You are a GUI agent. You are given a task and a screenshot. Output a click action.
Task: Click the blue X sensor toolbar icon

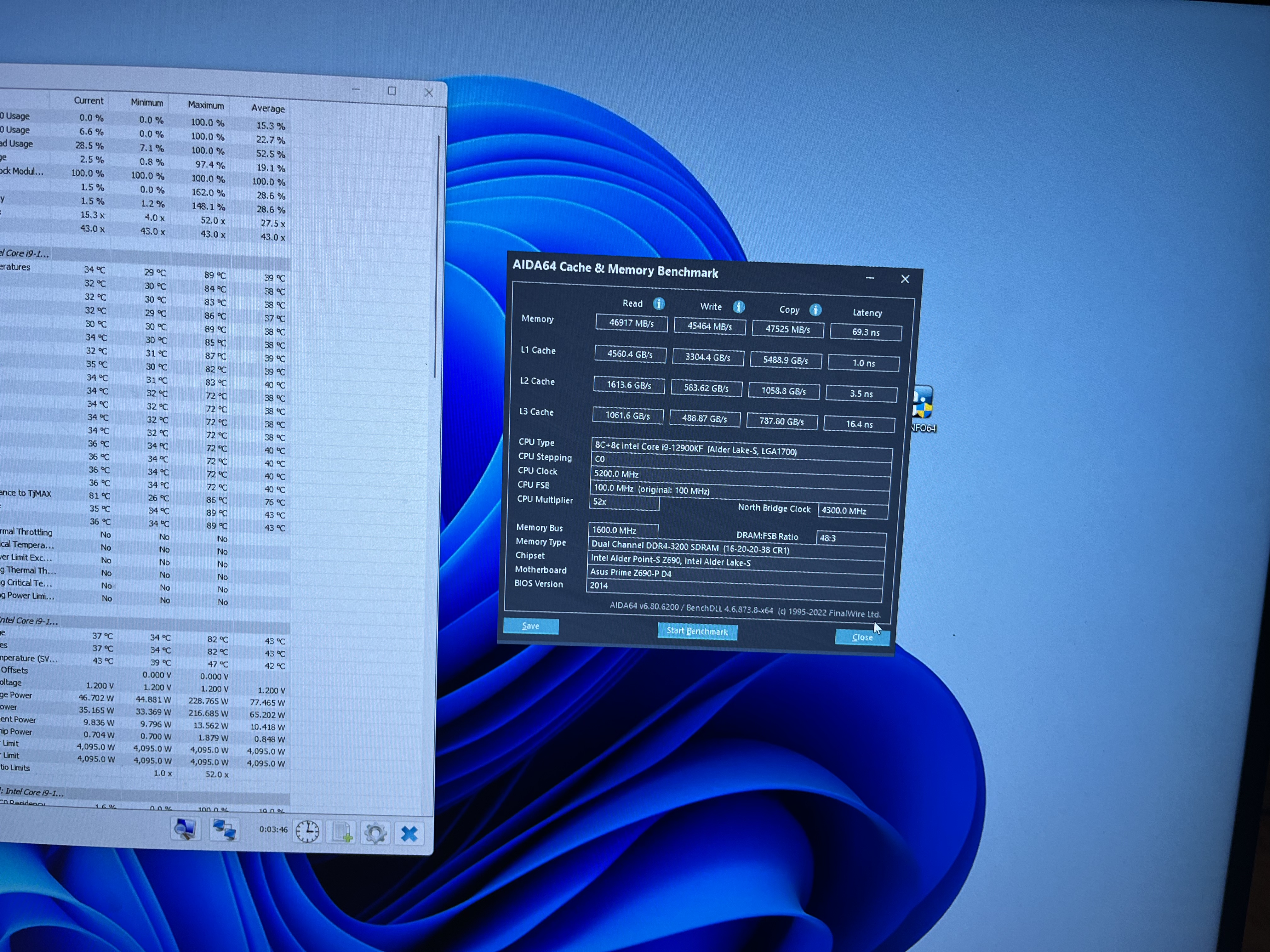tap(409, 833)
